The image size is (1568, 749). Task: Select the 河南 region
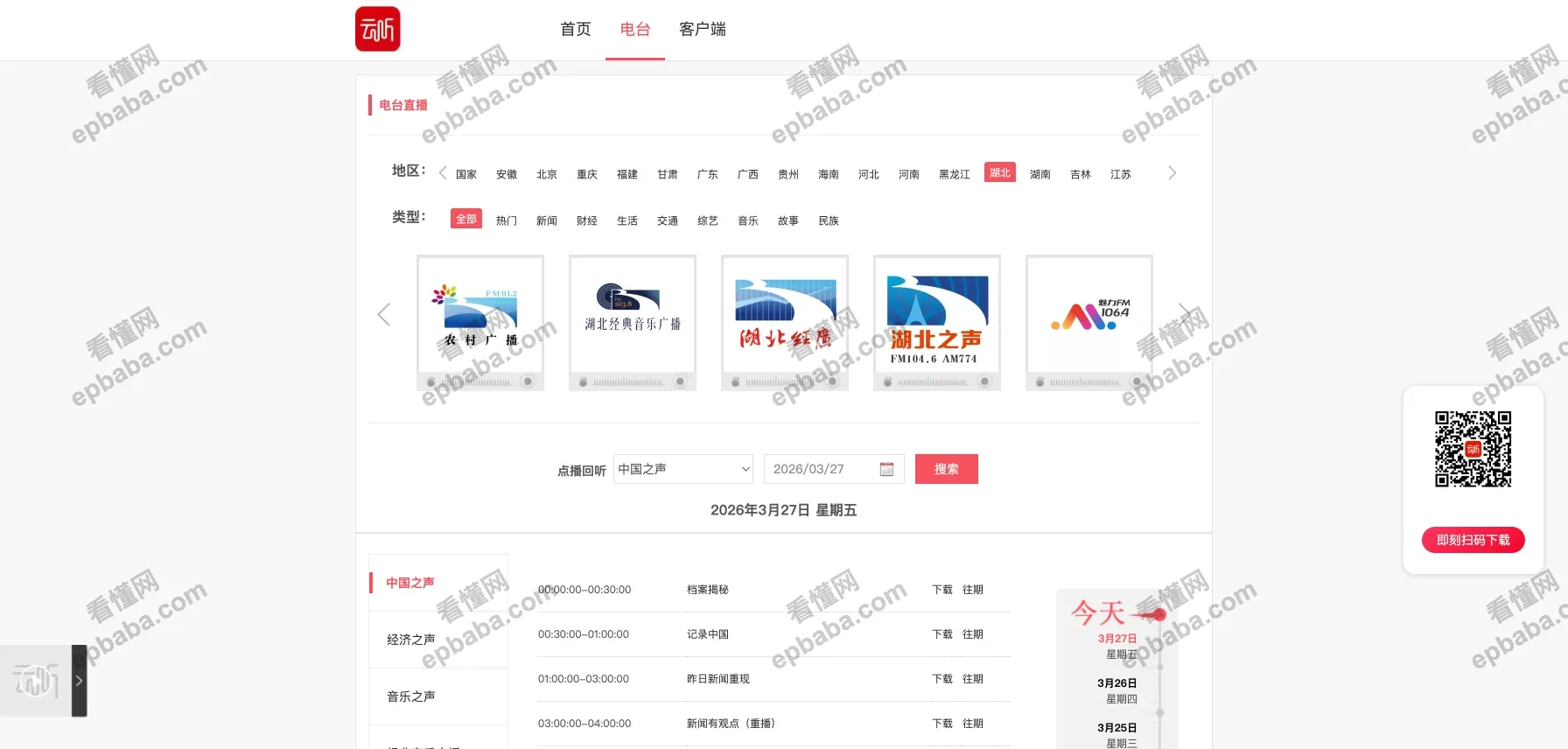909,174
